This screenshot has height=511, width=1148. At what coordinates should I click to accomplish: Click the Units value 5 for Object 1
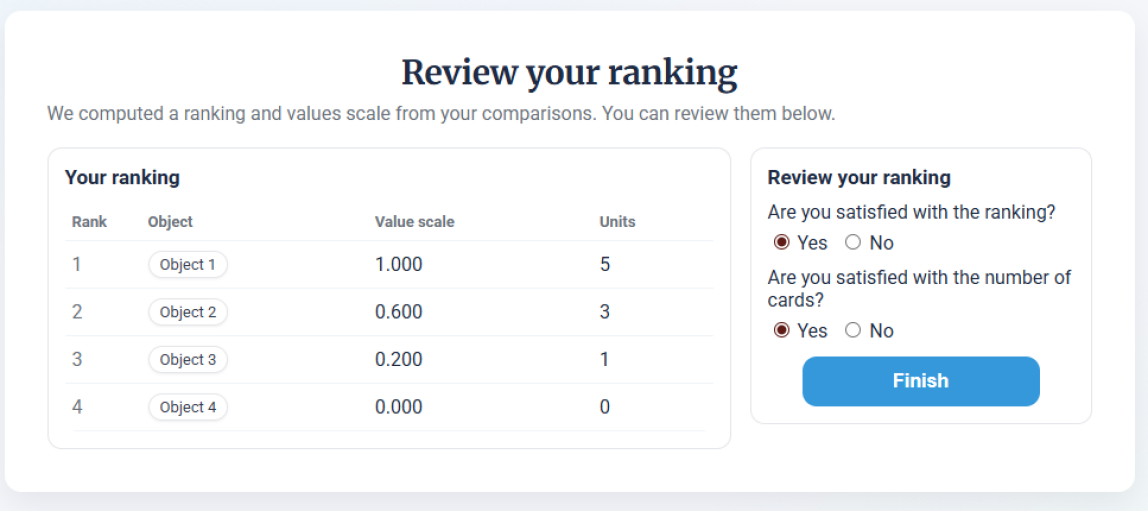605,265
